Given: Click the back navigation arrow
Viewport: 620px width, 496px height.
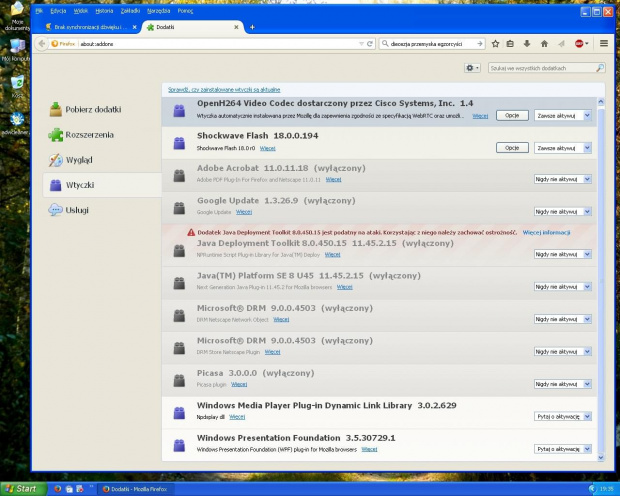Looking at the screenshot, I should point(42,44).
